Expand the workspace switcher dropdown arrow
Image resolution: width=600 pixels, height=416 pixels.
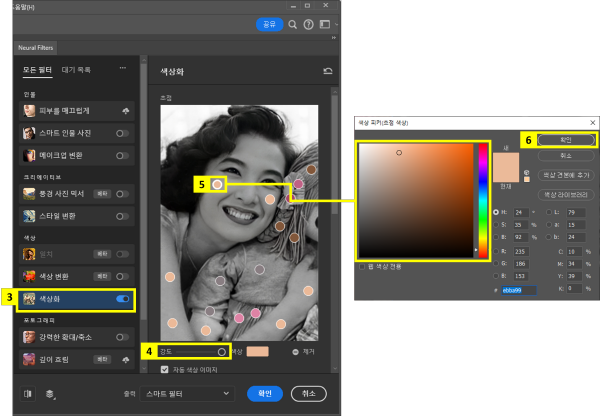(336, 24)
